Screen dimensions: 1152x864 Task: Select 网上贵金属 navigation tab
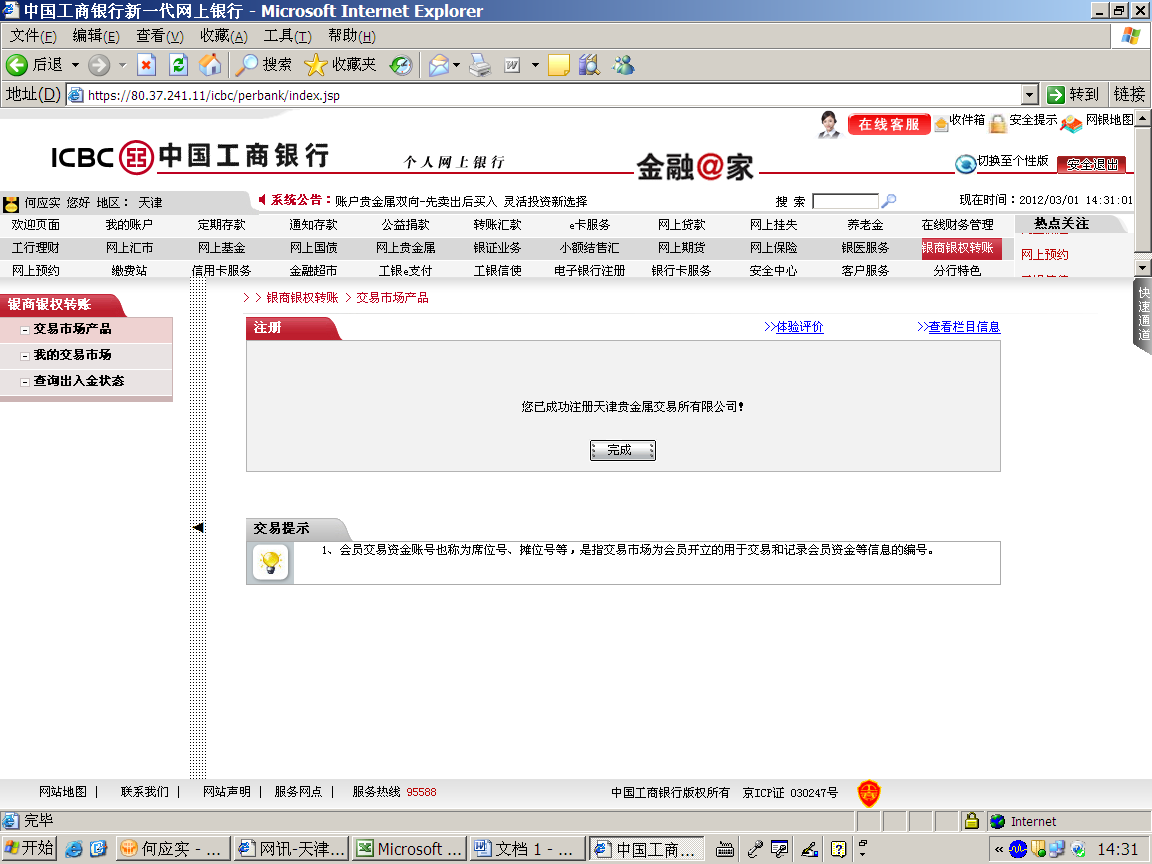click(406, 248)
